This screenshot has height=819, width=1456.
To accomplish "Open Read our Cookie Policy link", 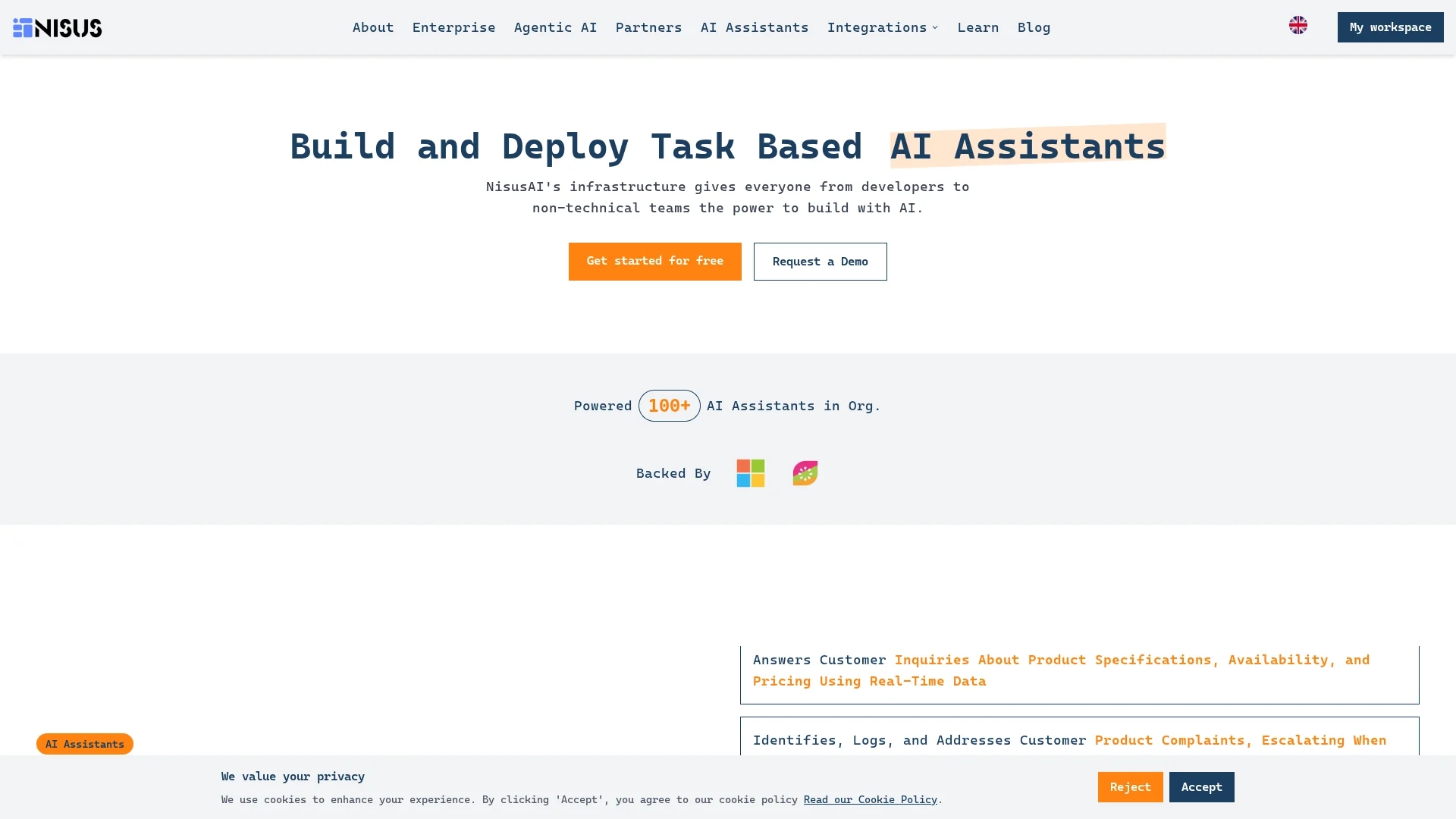I will pos(871,799).
